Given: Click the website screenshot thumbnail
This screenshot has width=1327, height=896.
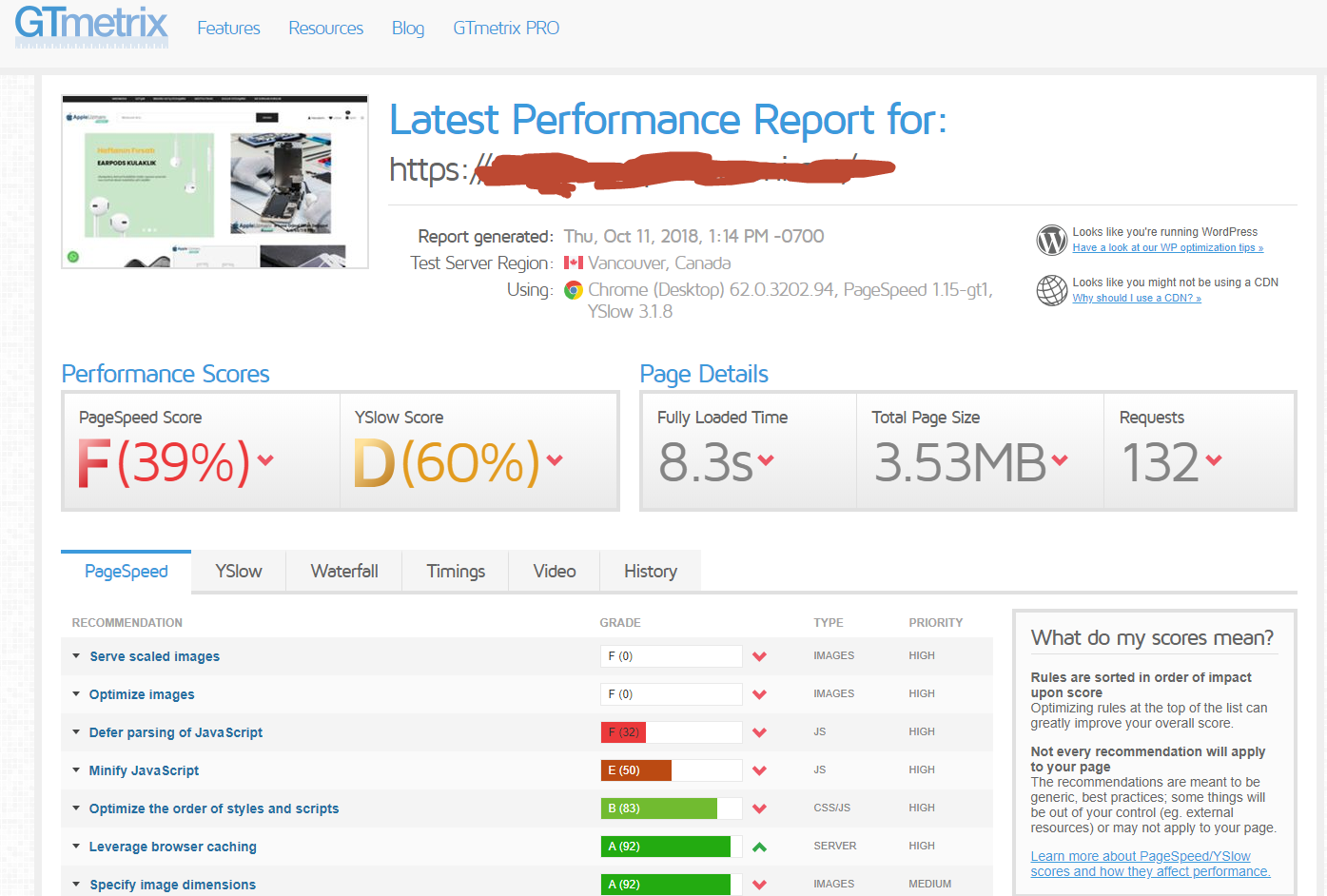Looking at the screenshot, I should 215,182.
